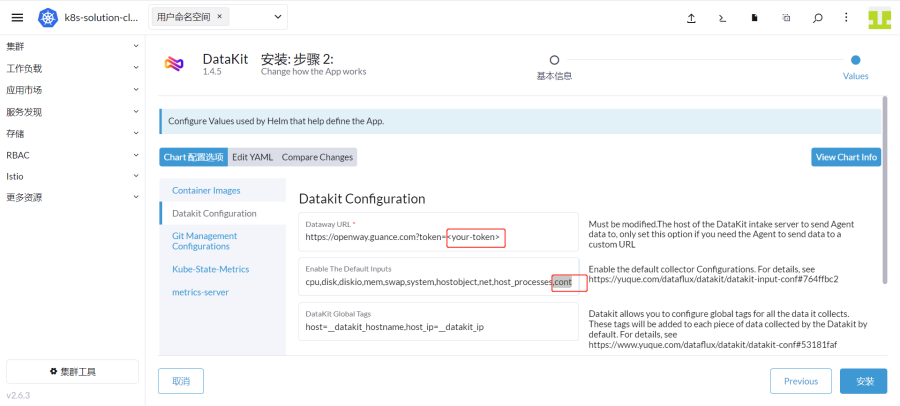Remove the 用户命名空间 namespace tag
Screen dimensions: 900x406
point(219,17)
